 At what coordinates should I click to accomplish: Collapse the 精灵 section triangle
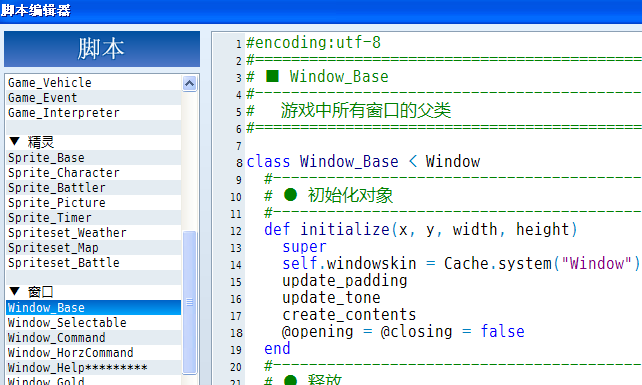[x=14, y=142]
